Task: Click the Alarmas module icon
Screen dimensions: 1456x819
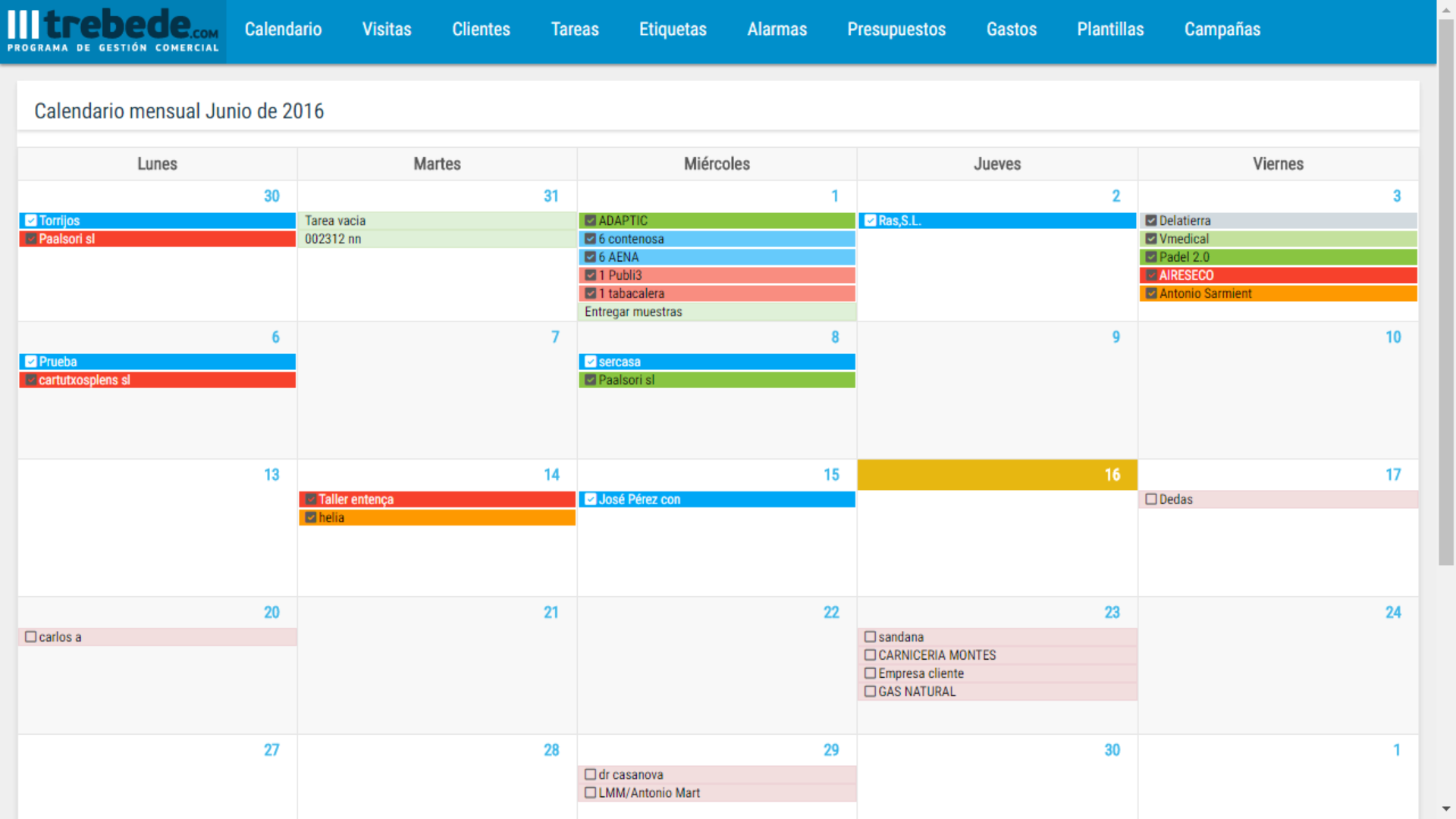Action: pos(778,29)
